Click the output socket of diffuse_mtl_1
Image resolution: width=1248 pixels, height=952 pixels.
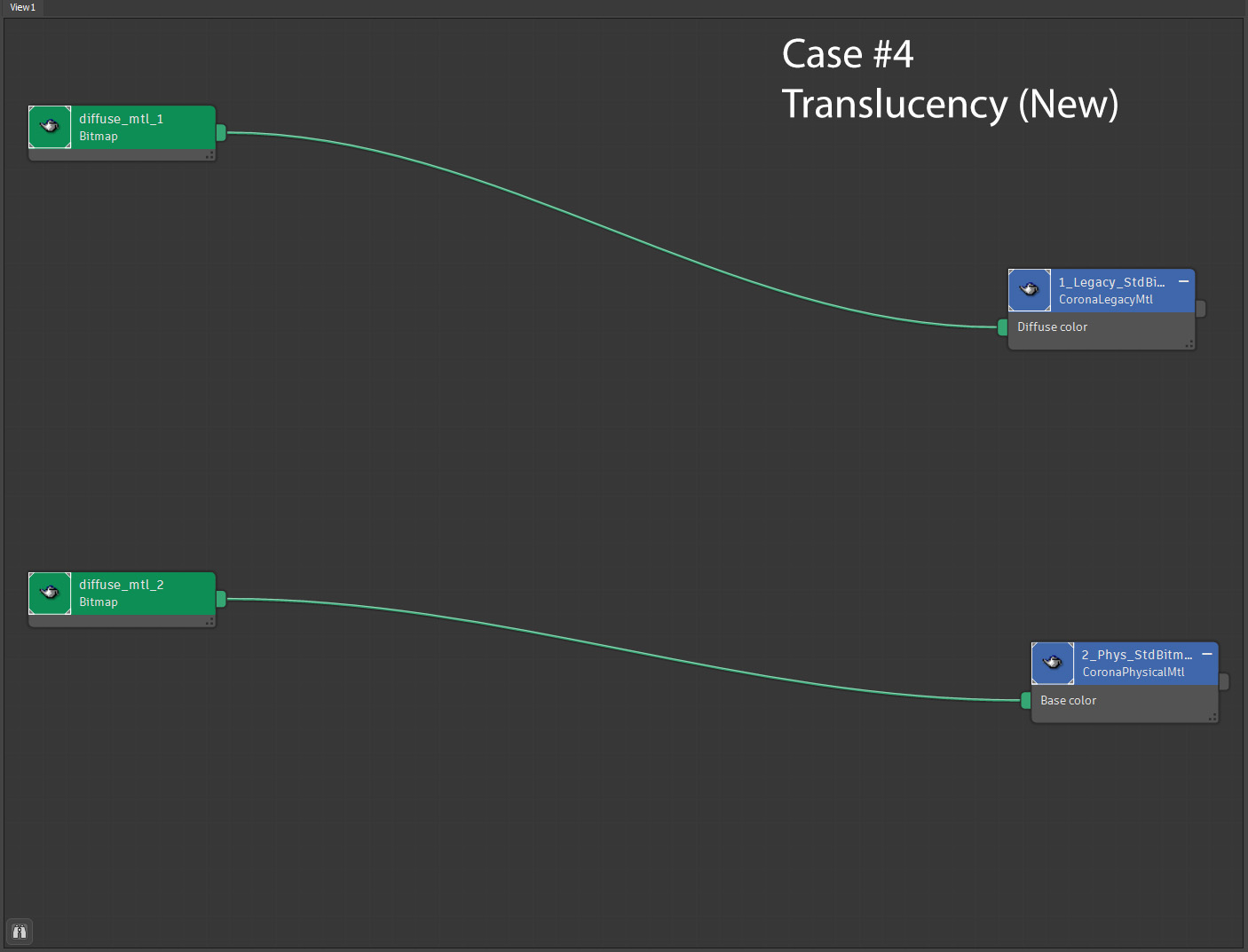pos(221,132)
